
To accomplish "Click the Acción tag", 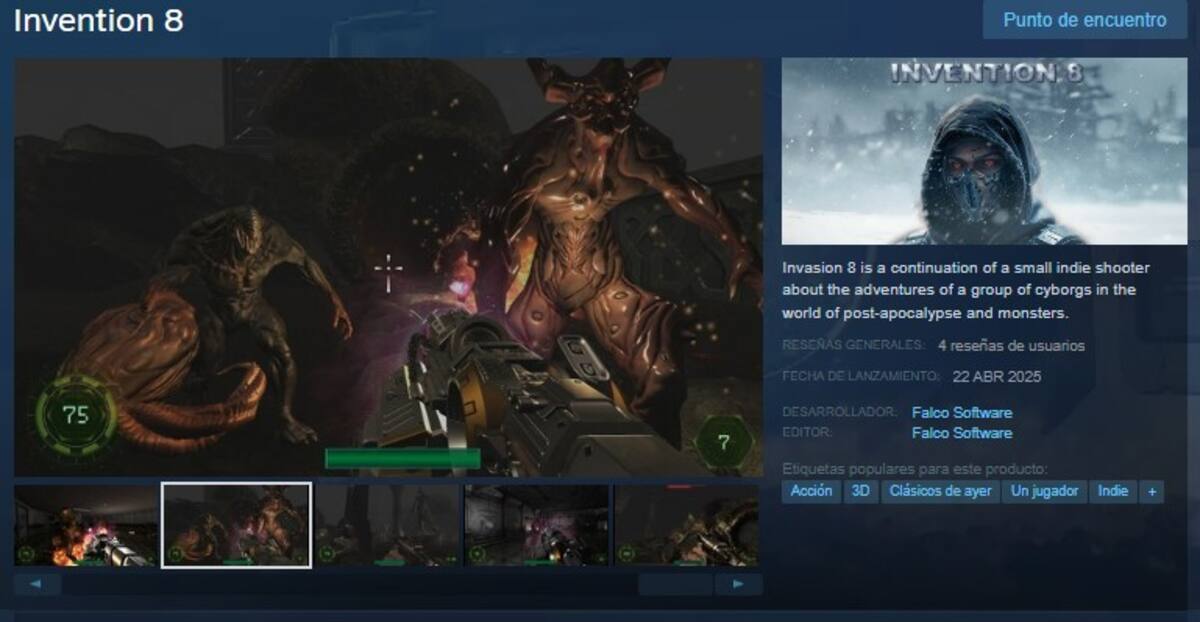I will coord(811,491).
